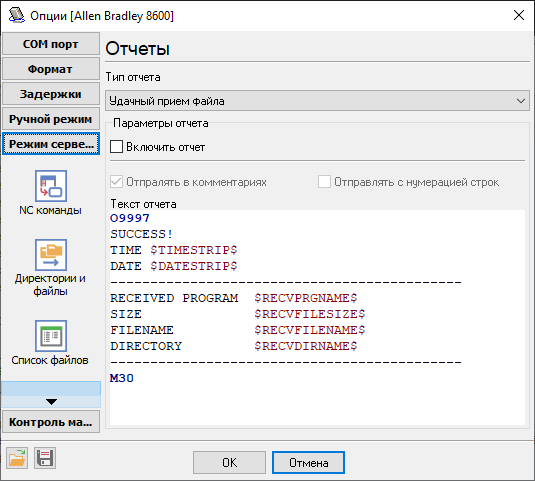Confirm with the OK button
Image resolution: width=535 pixels, height=481 pixels.
(229, 463)
